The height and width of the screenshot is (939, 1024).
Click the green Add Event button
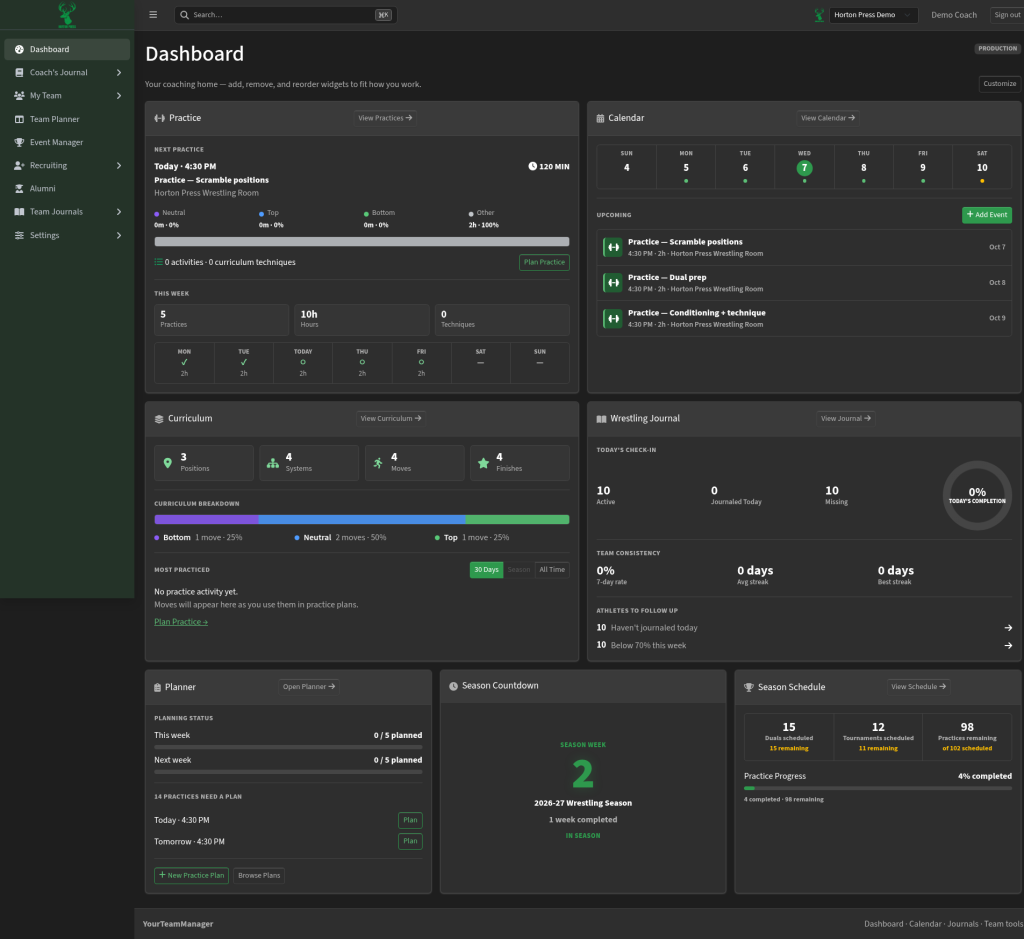tap(986, 215)
